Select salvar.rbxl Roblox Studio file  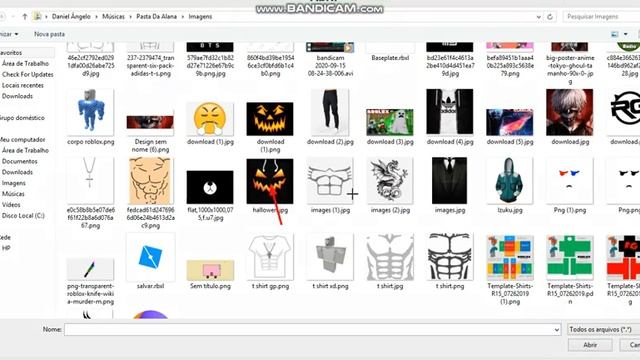[150, 261]
